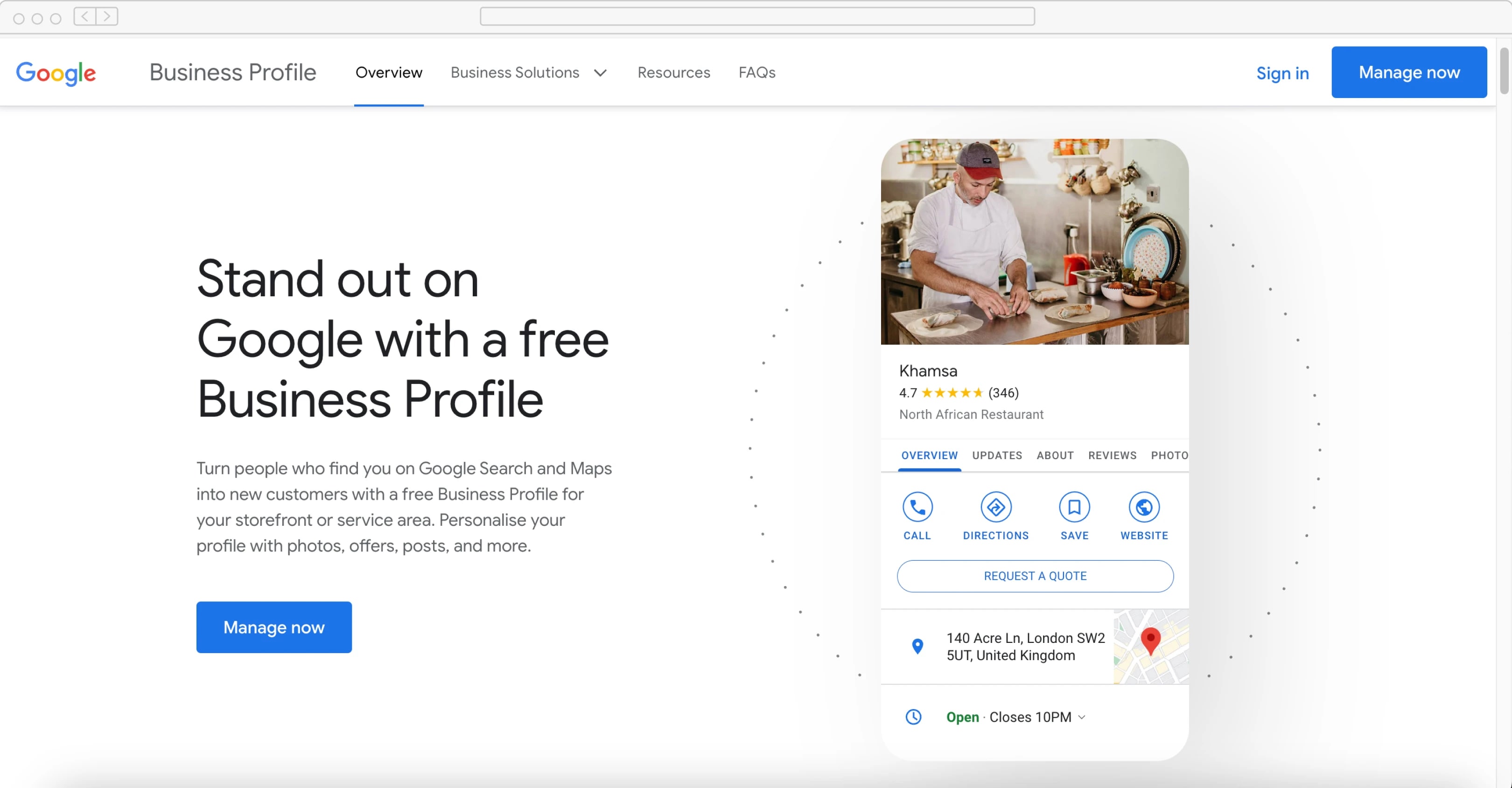The image size is (1512, 788).
Task: Click the clock hours icon
Action: pyautogui.click(x=913, y=717)
